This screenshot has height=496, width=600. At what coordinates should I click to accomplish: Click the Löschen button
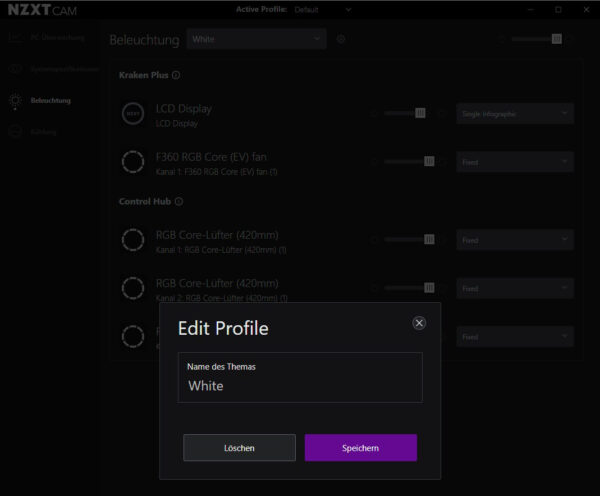(x=239, y=448)
